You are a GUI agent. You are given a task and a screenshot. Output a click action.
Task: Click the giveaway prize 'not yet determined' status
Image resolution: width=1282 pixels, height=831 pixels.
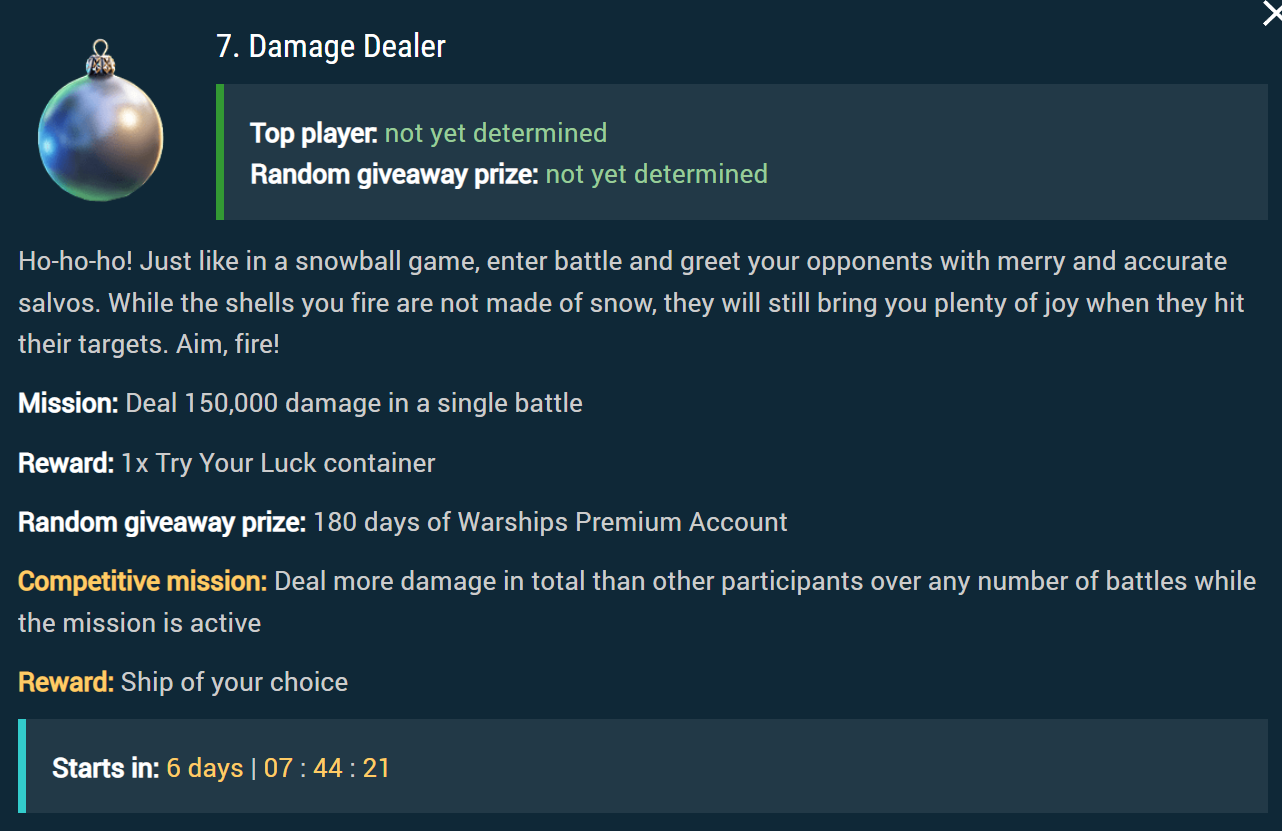(x=656, y=174)
